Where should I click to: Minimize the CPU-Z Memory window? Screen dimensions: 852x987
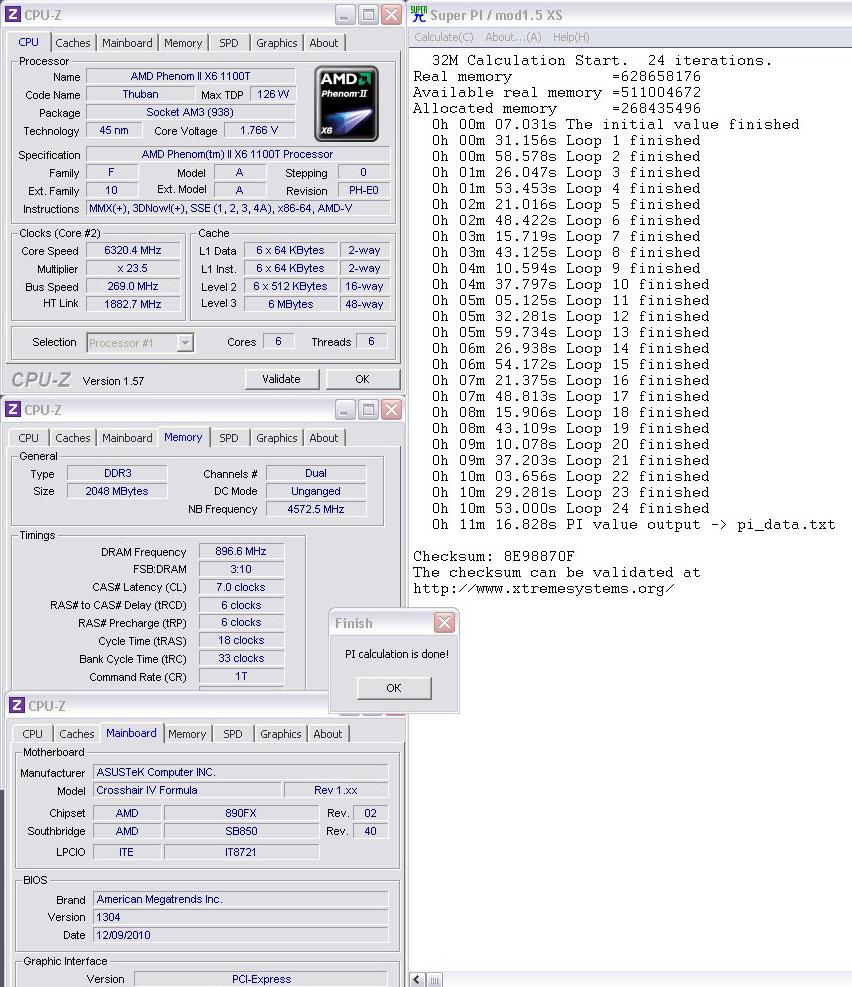coord(344,410)
